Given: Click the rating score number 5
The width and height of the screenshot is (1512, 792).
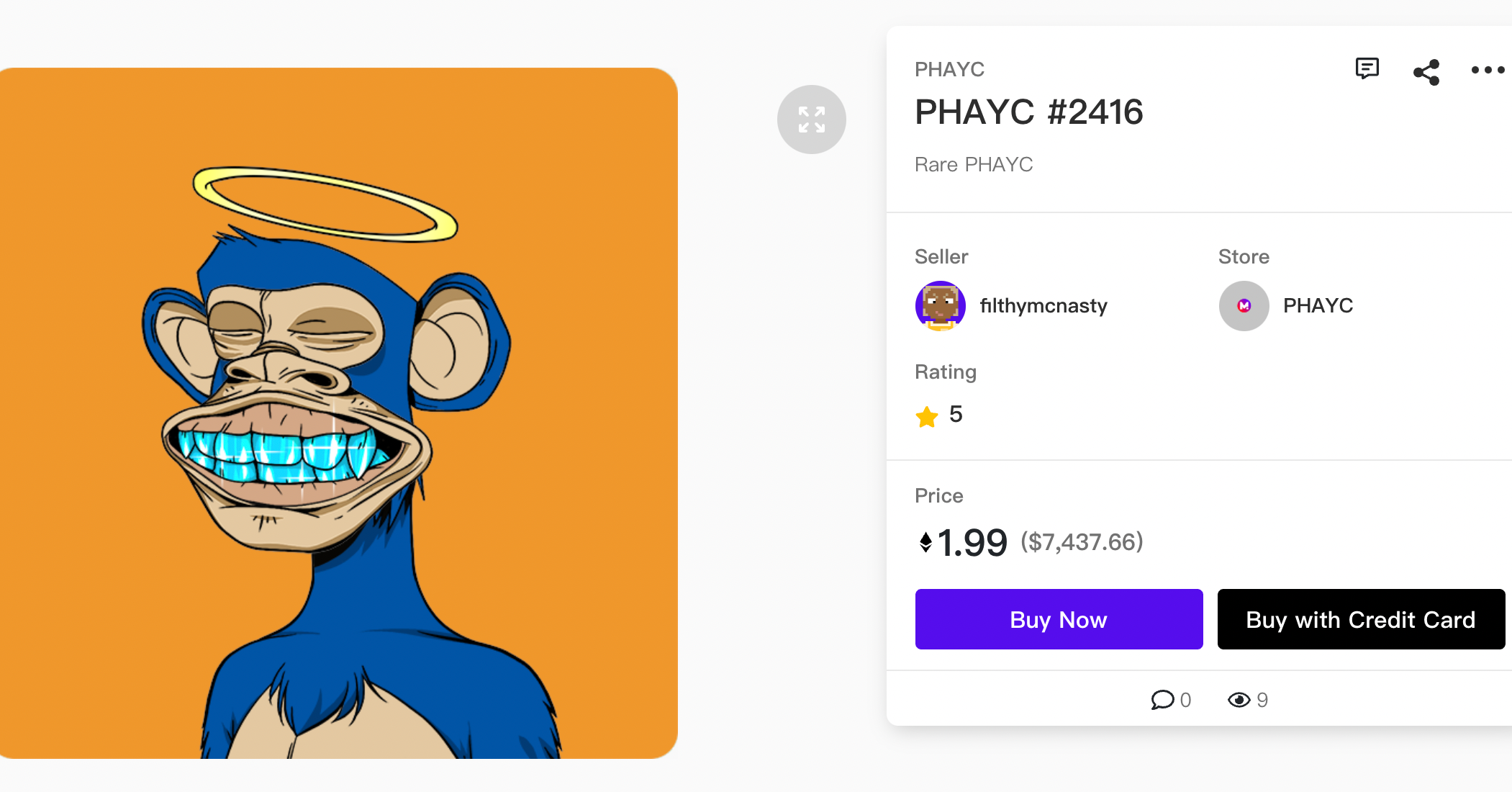Looking at the screenshot, I should 956,415.
